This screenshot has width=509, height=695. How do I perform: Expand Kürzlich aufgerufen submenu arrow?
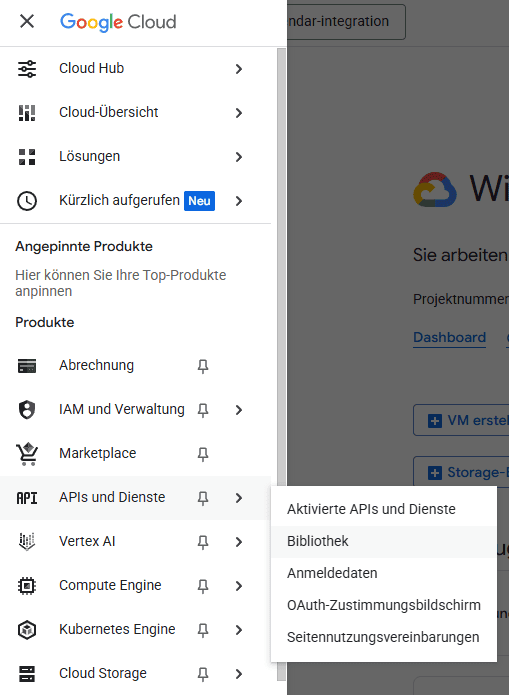coord(239,201)
